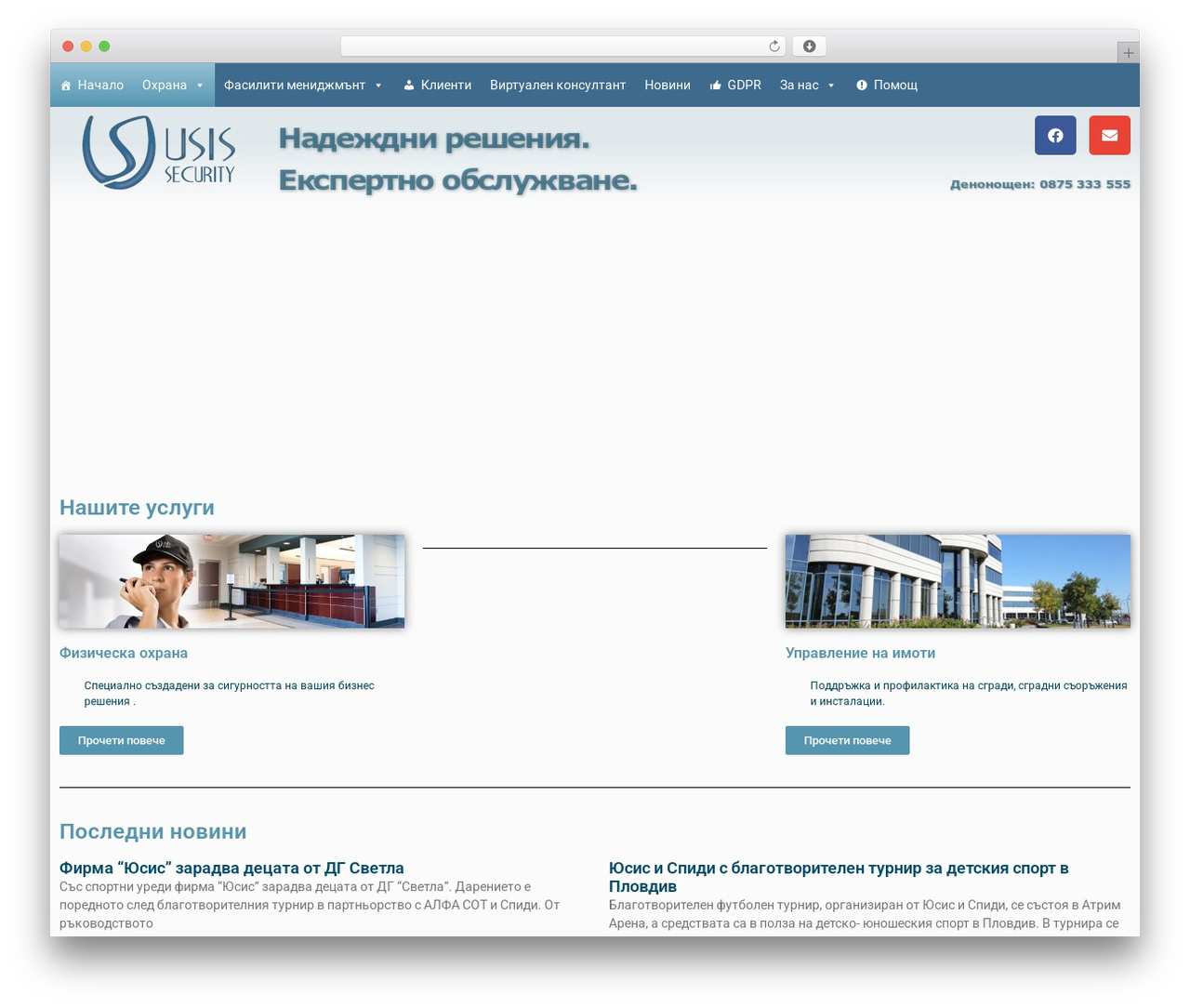Click the browser reload icon

coord(774,46)
